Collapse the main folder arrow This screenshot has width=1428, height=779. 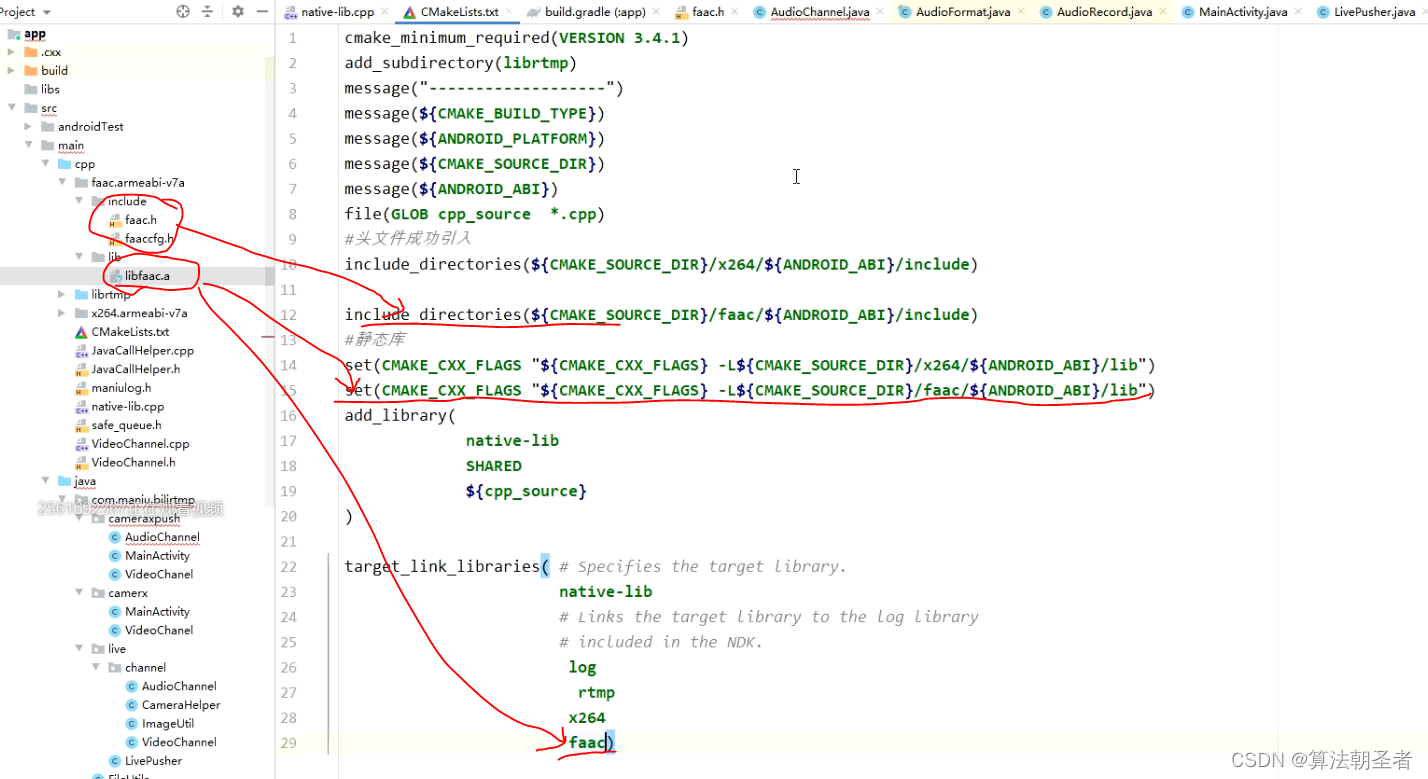tap(28, 145)
